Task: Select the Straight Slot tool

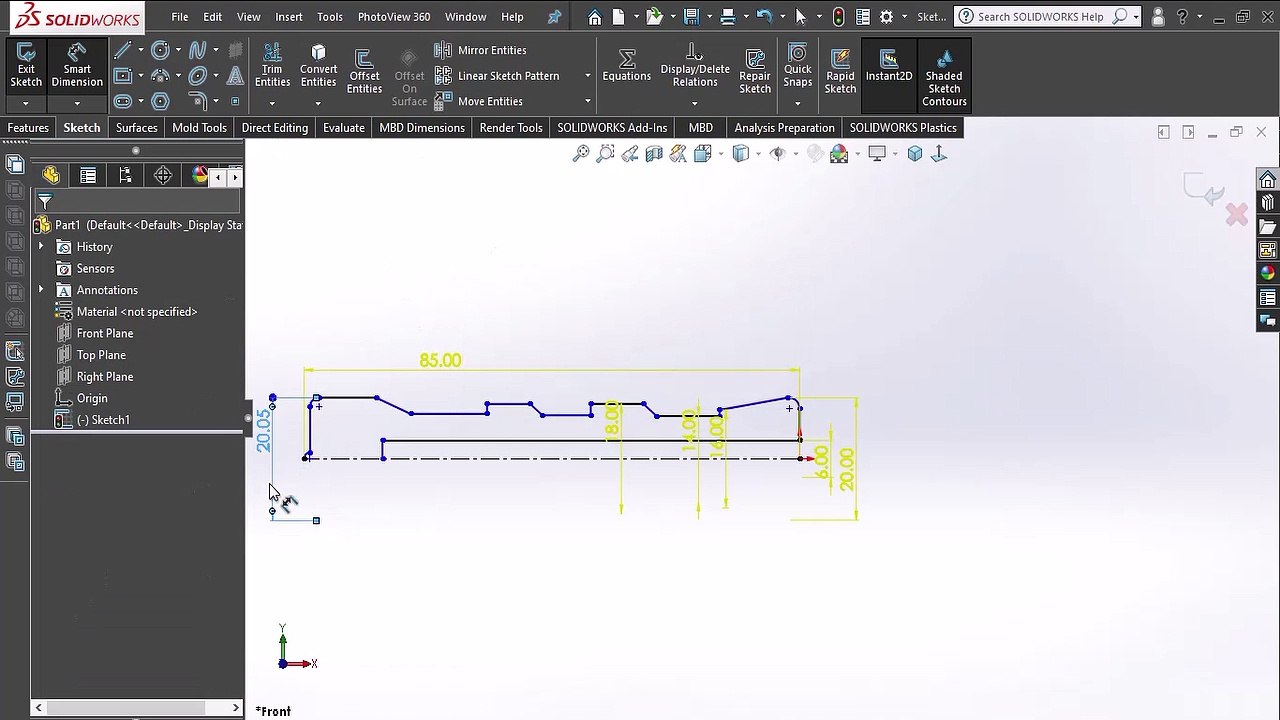Action: pyautogui.click(x=122, y=101)
